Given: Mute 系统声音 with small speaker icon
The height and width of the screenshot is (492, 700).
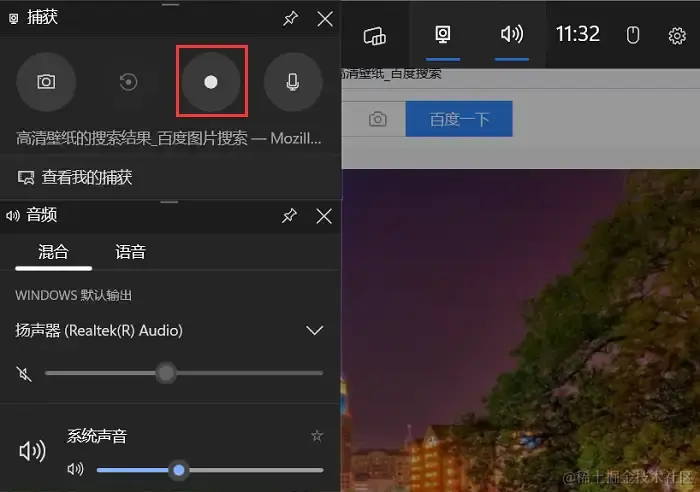Looking at the screenshot, I should pyautogui.click(x=75, y=469).
